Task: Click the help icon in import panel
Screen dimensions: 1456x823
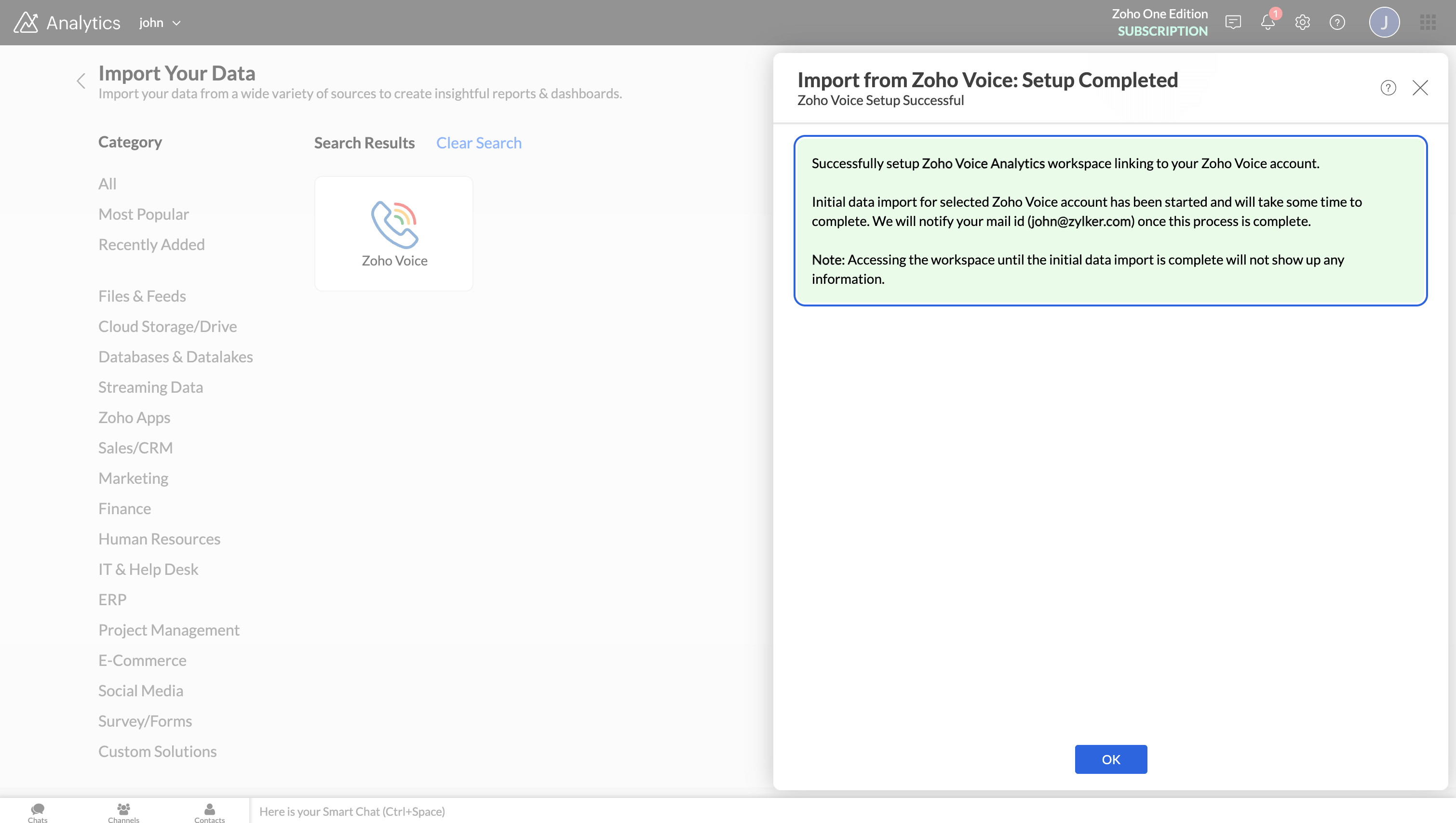Action: click(1388, 88)
